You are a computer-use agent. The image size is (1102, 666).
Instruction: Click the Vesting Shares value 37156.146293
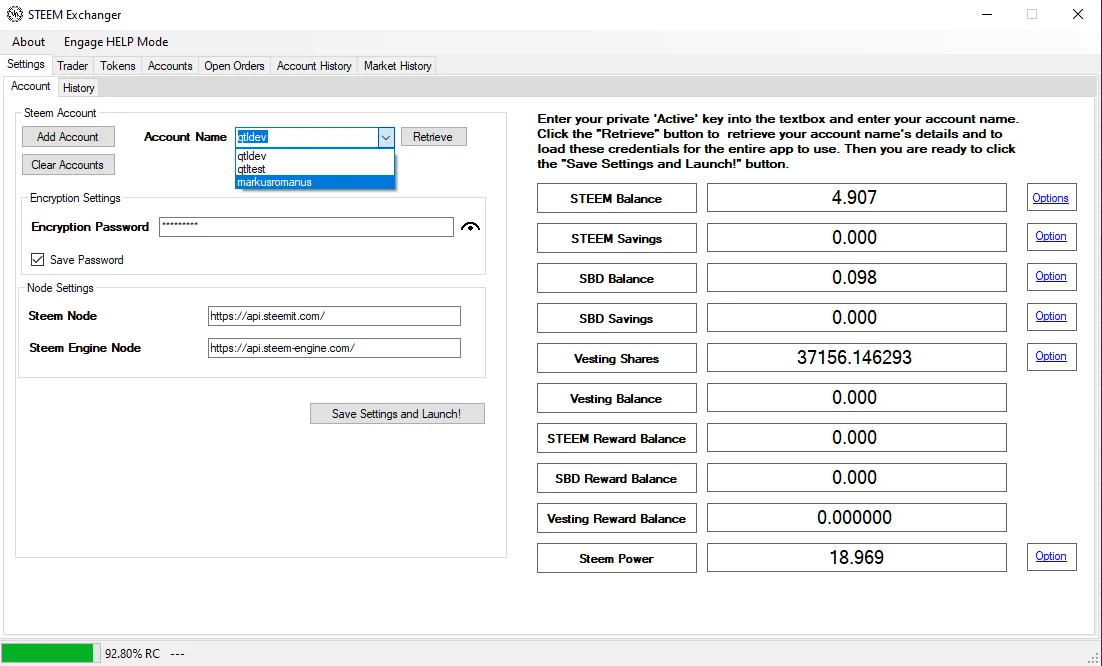tap(856, 358)
